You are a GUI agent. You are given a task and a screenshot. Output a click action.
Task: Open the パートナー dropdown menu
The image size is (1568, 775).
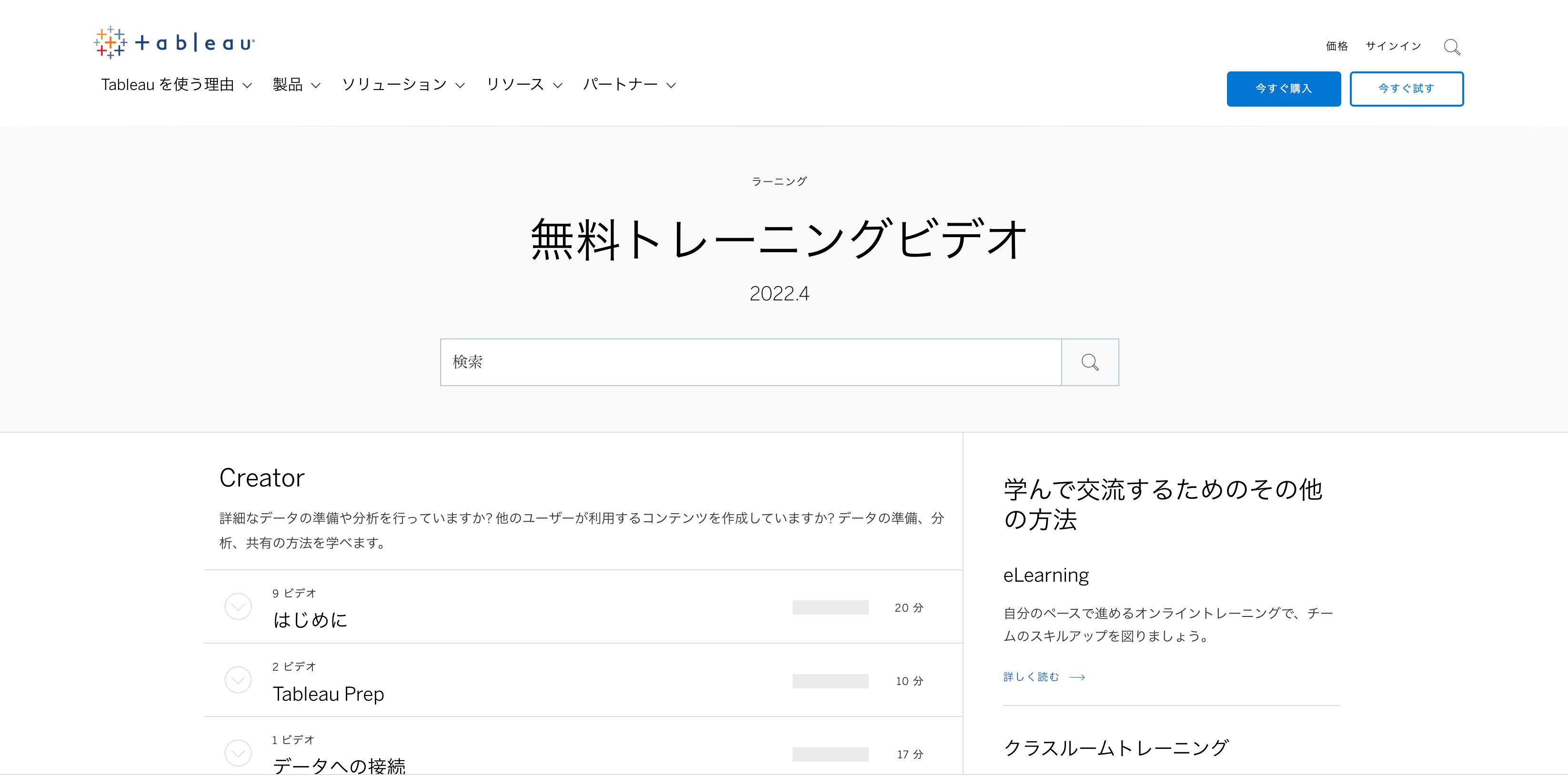(629, 85)
